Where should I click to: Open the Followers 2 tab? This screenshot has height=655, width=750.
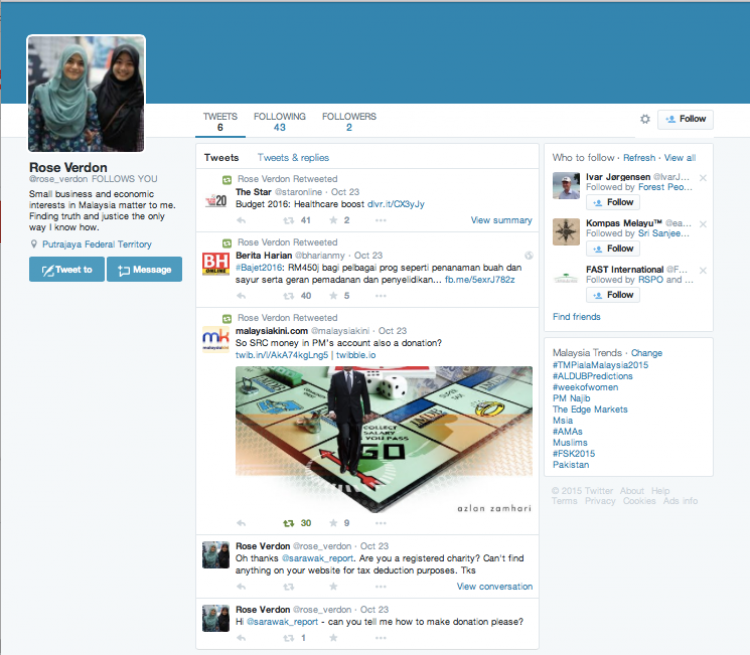[349, 122]
